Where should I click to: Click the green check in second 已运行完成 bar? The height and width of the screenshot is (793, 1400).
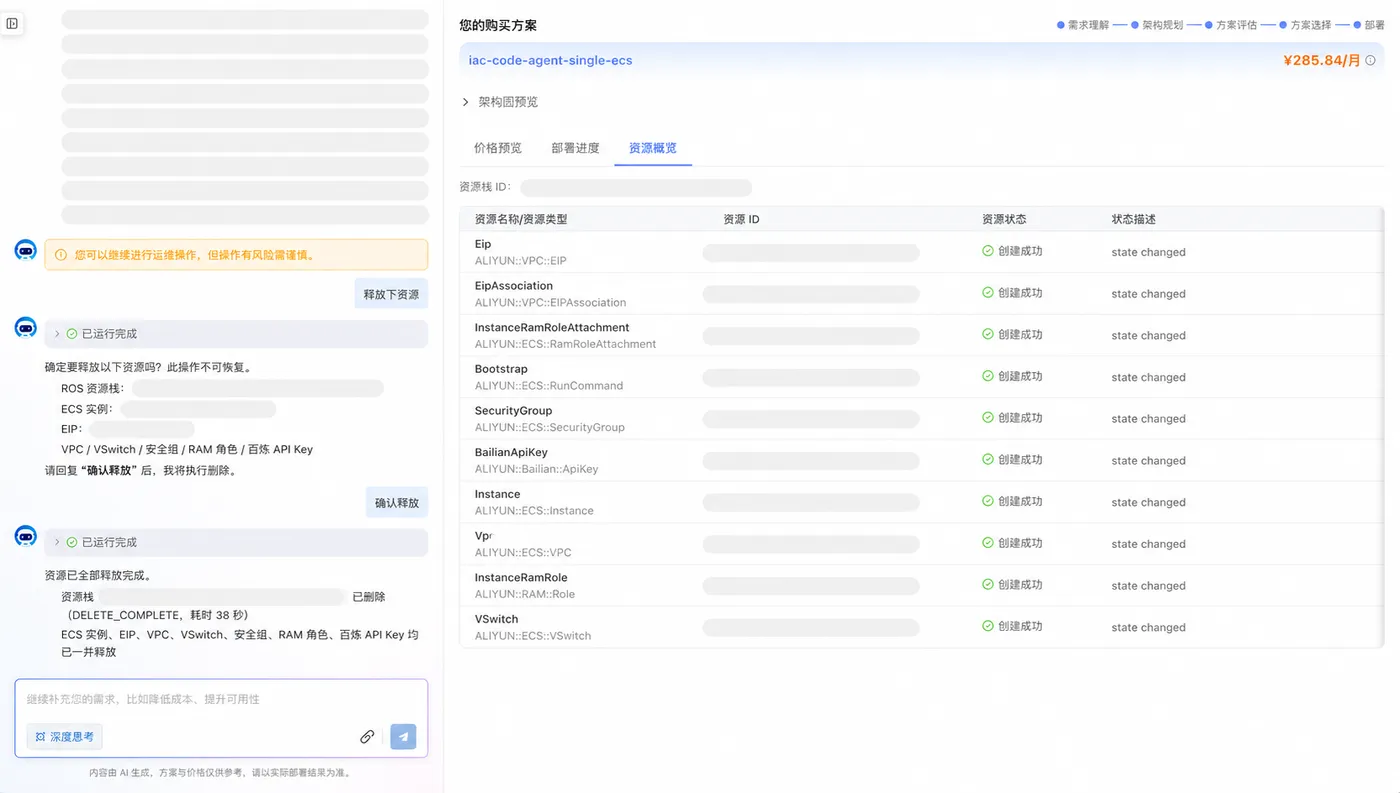[72, 542]
